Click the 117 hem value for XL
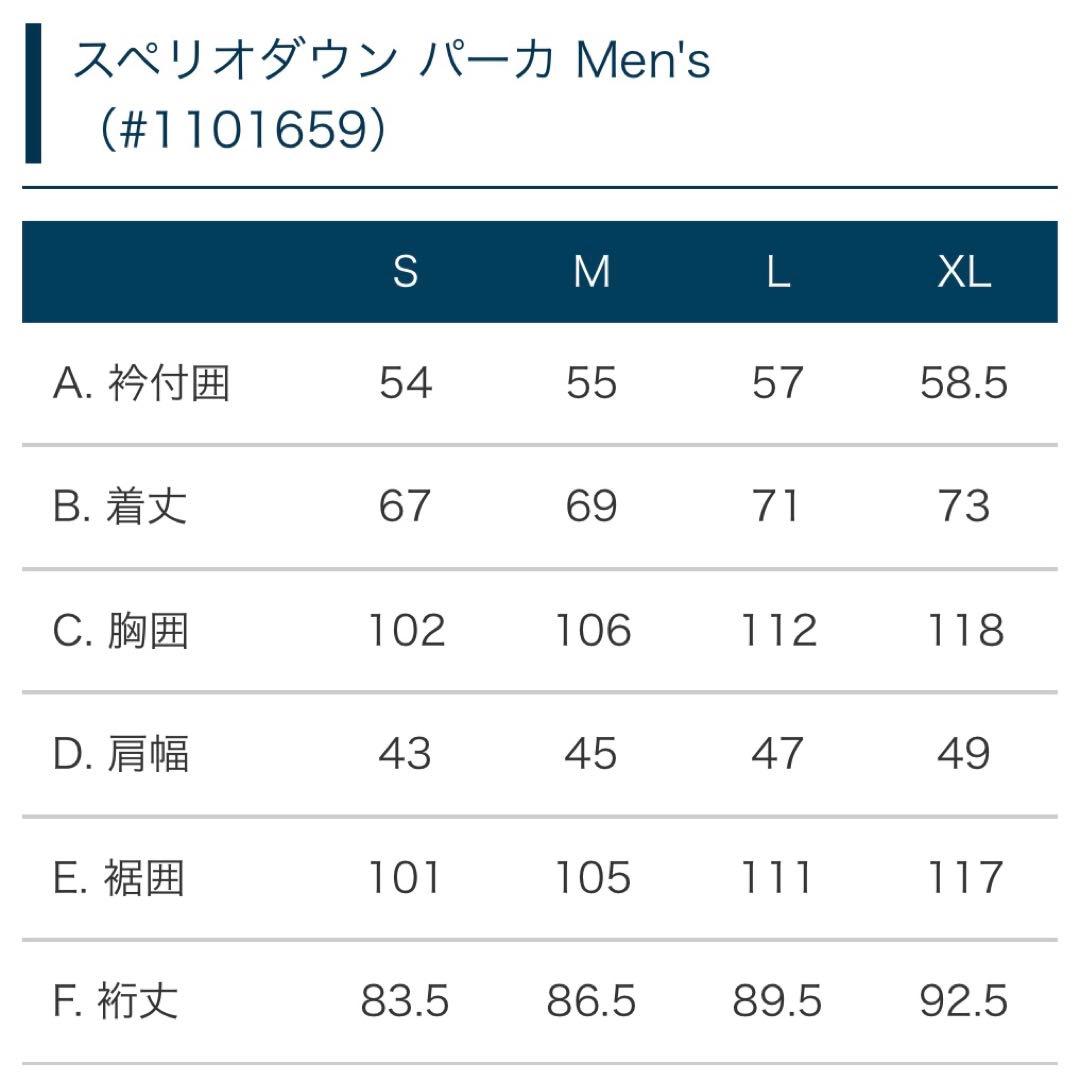The height and width of the screenshot is (1080, 1080). [x=963, y=878]
